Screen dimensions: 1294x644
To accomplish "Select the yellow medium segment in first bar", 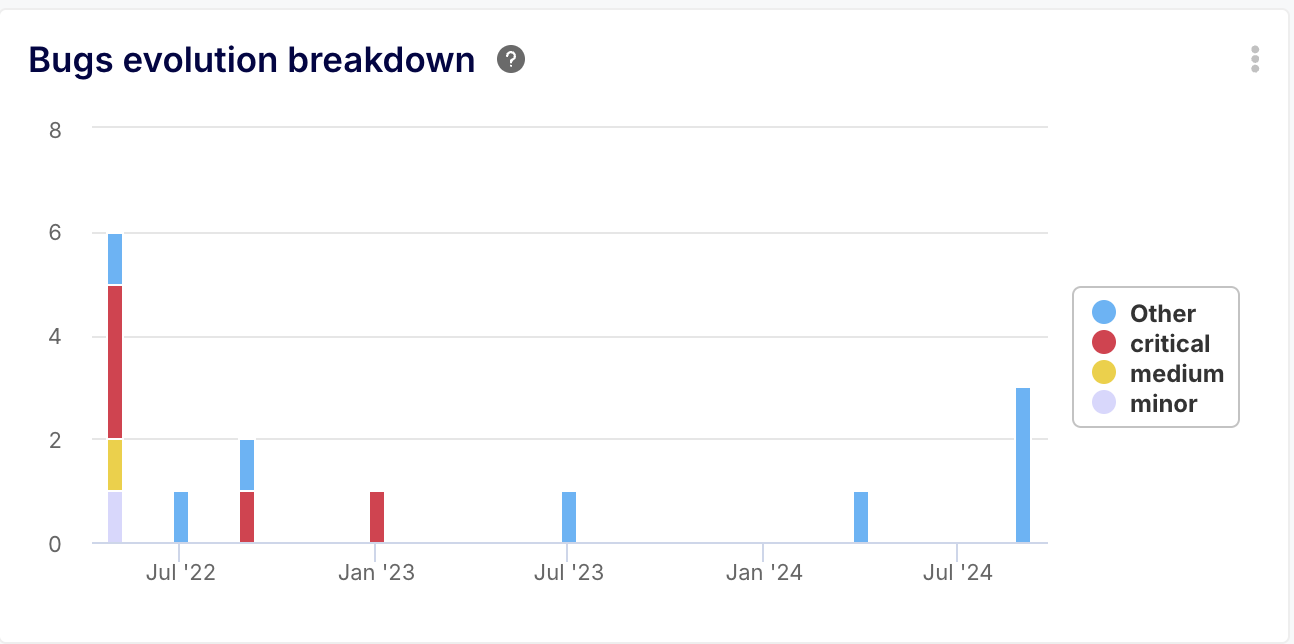I will tap(115, 465).
